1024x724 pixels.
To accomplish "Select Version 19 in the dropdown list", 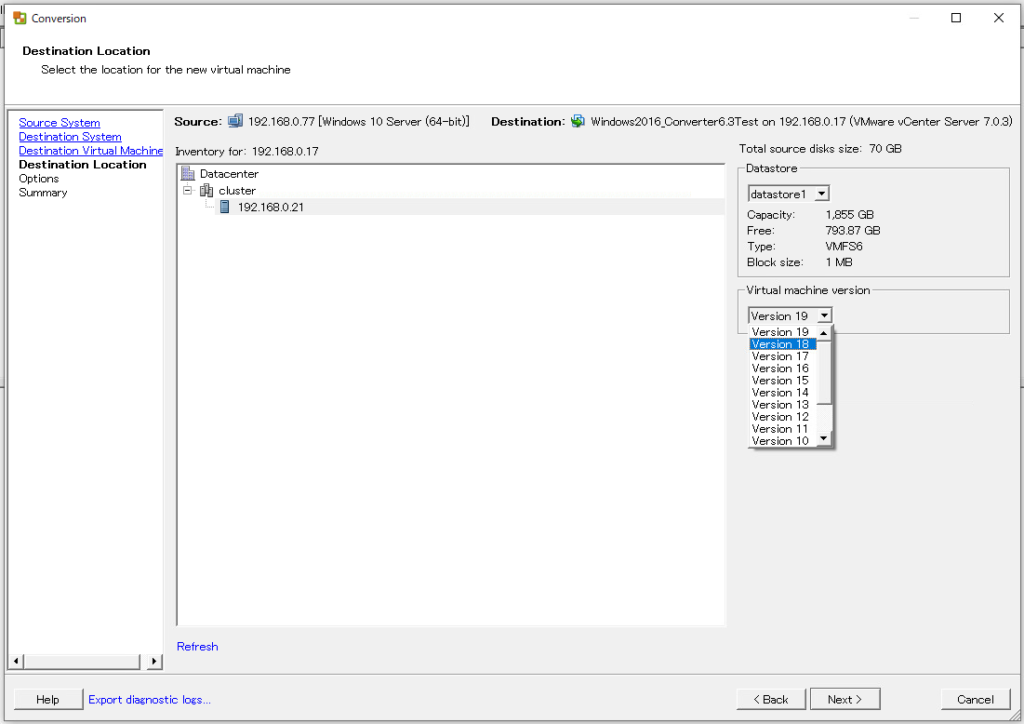I will point(782,332).
